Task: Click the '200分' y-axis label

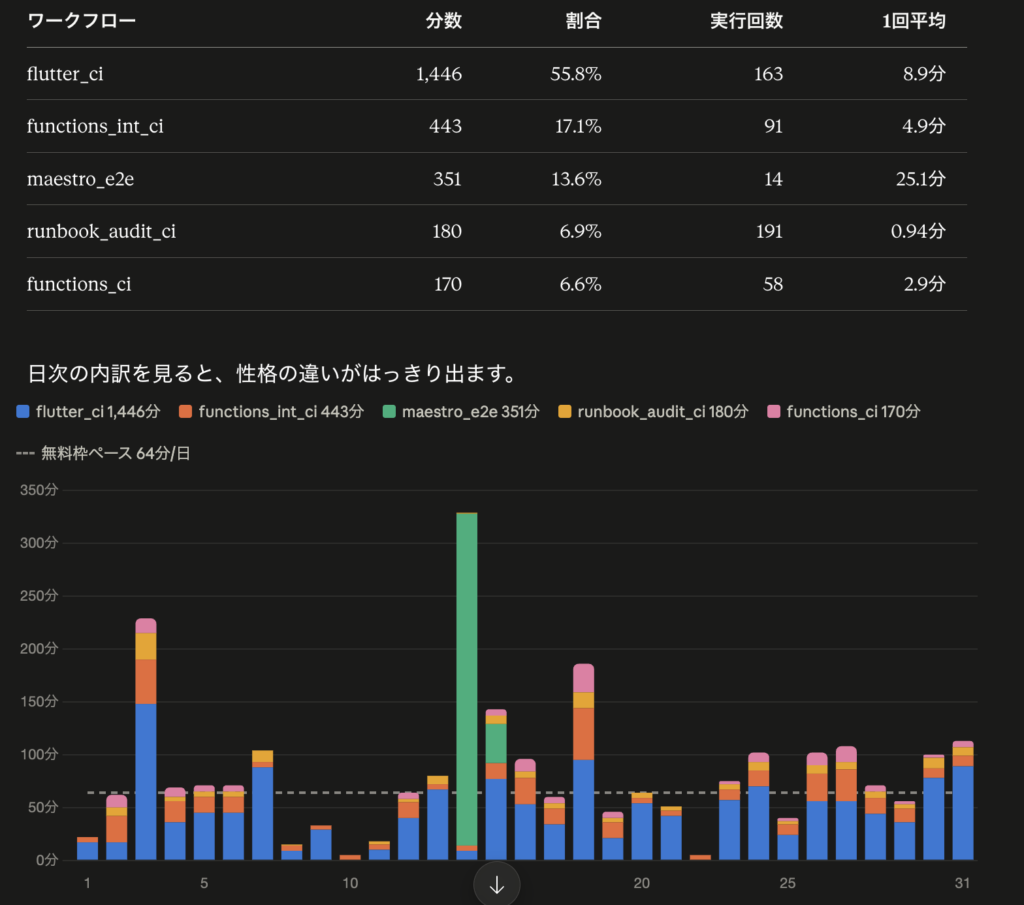Action: 39,648
